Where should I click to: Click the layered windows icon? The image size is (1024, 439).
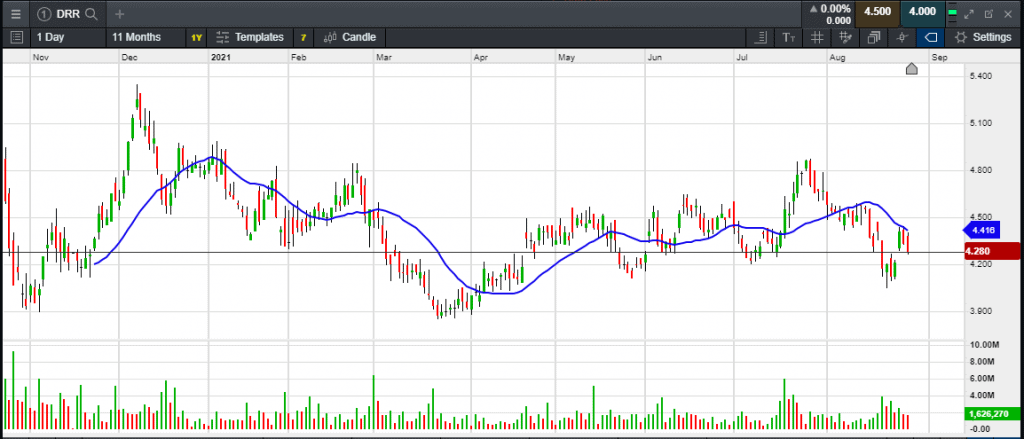point(875,37)
